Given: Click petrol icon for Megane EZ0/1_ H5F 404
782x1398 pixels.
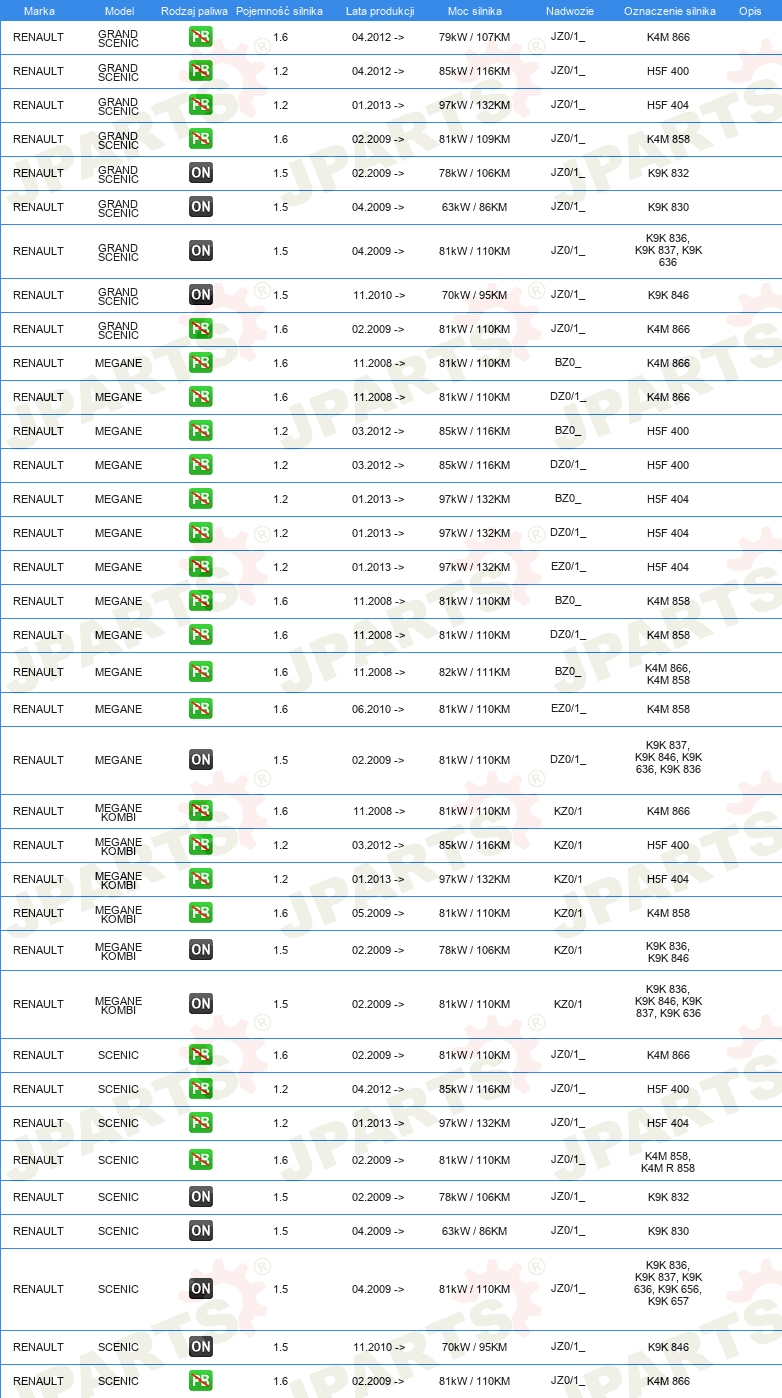Looking at the screenshot, I should [200, 567].
